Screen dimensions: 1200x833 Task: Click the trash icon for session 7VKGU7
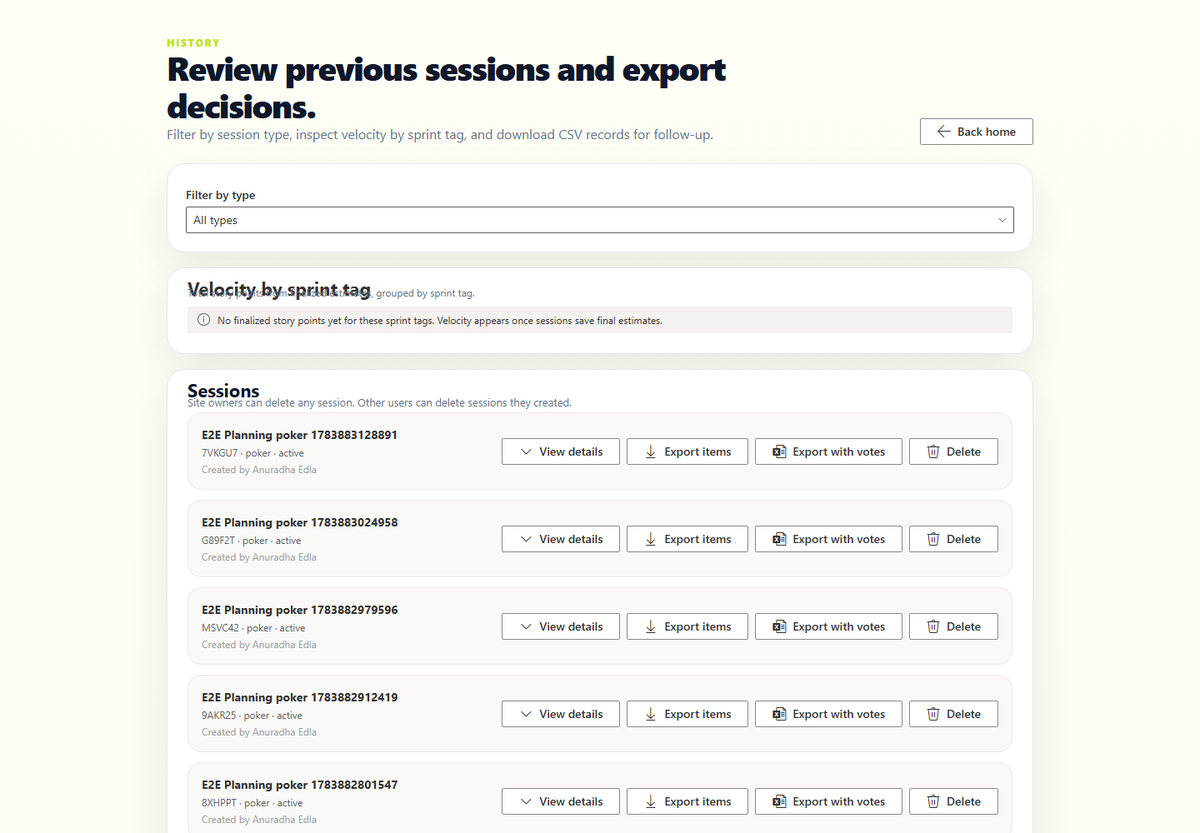(933, 452)
